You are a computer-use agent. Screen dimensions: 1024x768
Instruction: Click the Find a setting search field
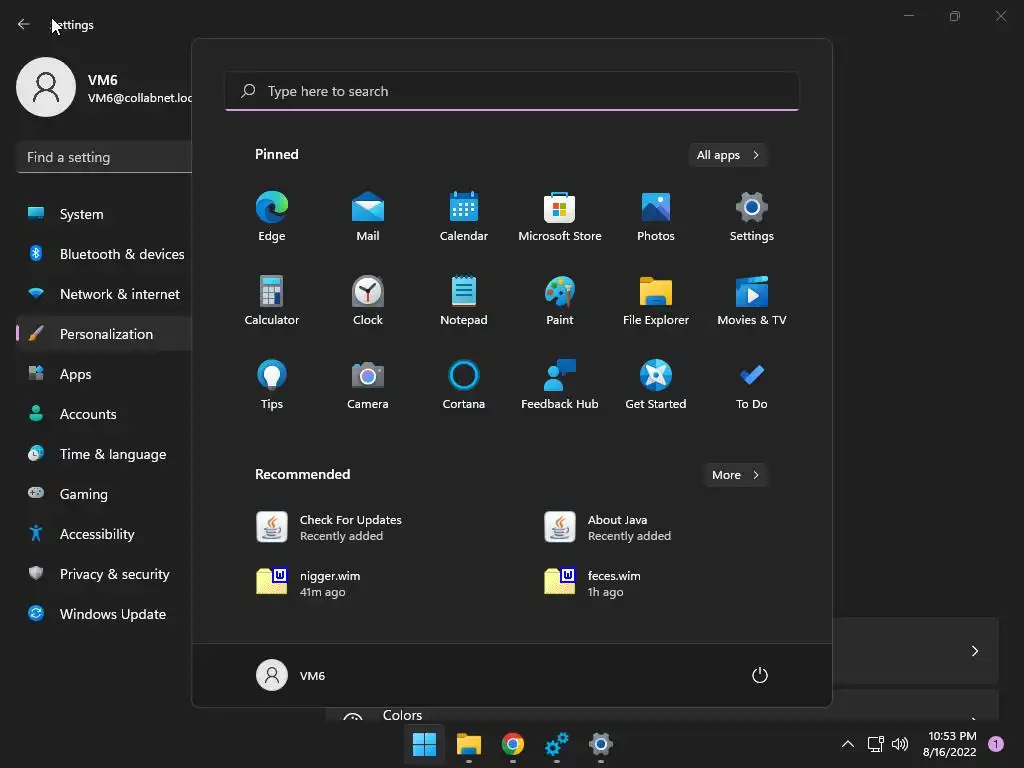[x=104, y=157]
